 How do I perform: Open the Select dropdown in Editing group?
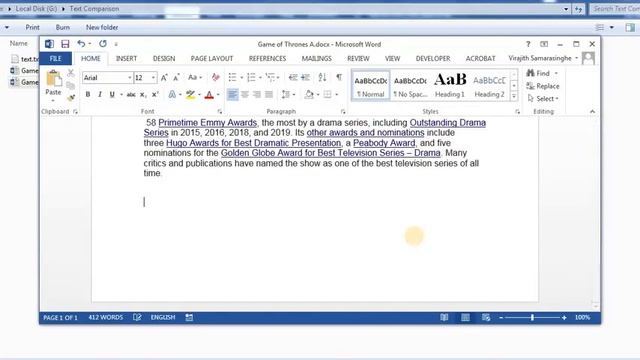coord(543,98)
